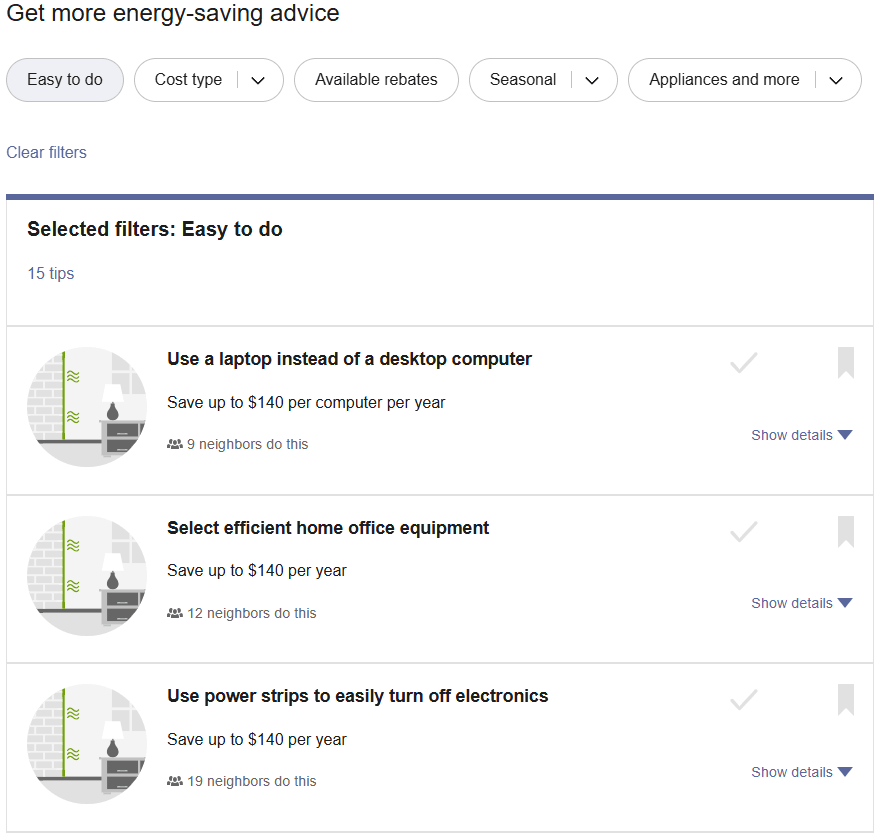
Task: Open the "Cost type" dropdown
Action: [208, 80]
